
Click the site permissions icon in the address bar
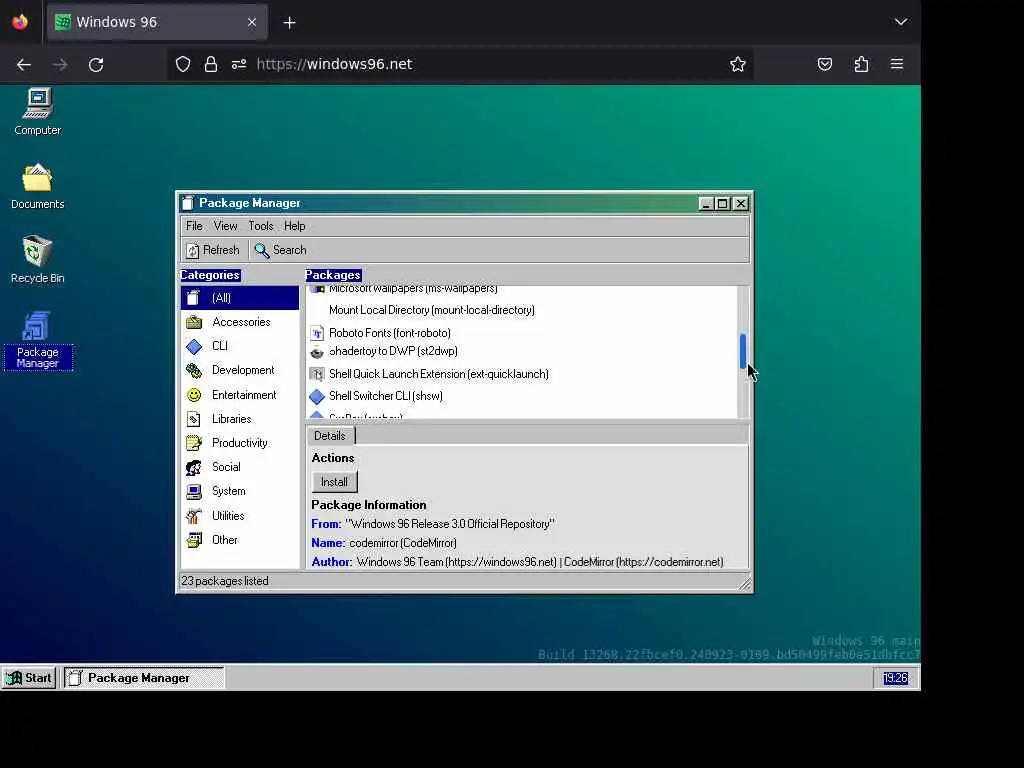click(239, 64)
